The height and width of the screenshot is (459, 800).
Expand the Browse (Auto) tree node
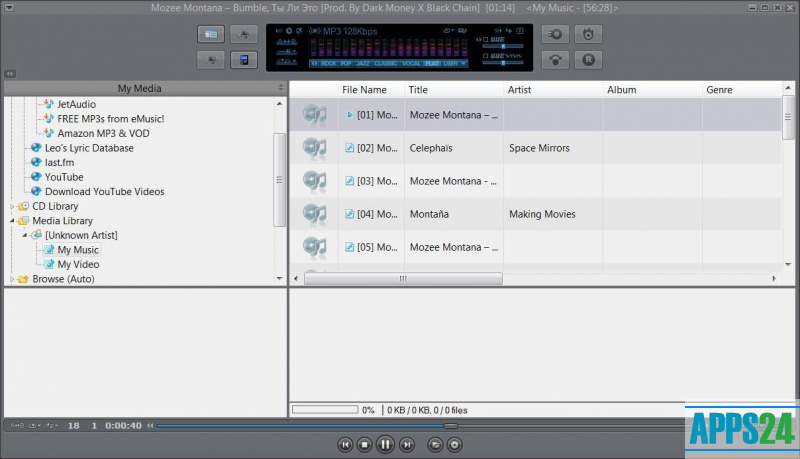click(13, 279)
